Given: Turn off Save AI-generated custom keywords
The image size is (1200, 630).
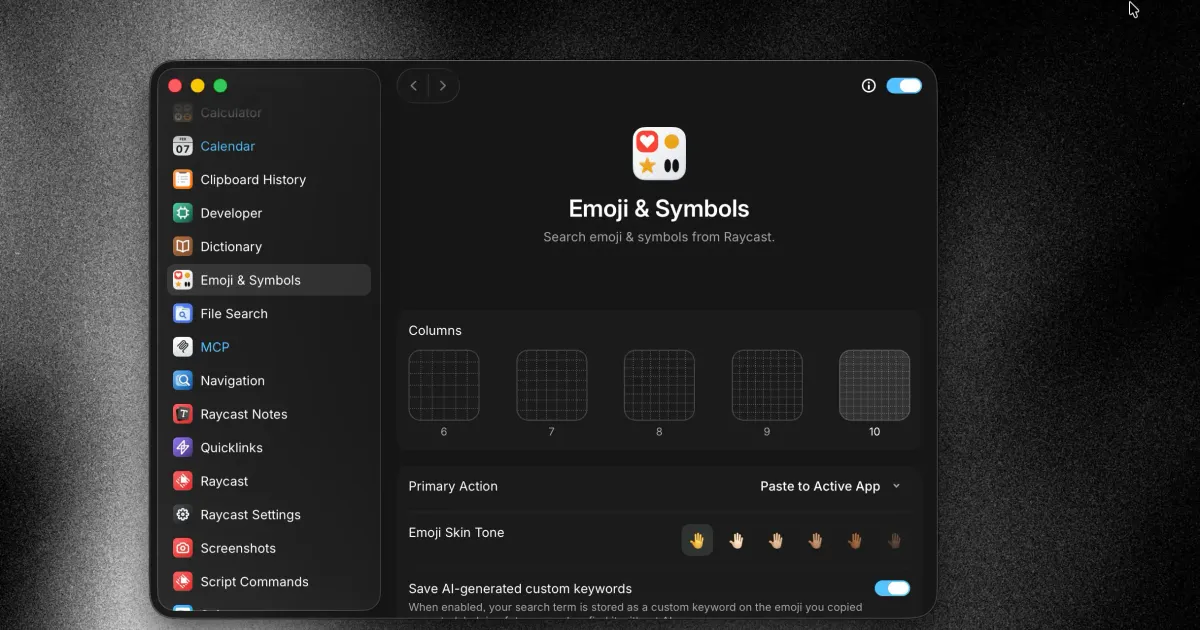Looking at the screenshot, I should click(892, 588).
